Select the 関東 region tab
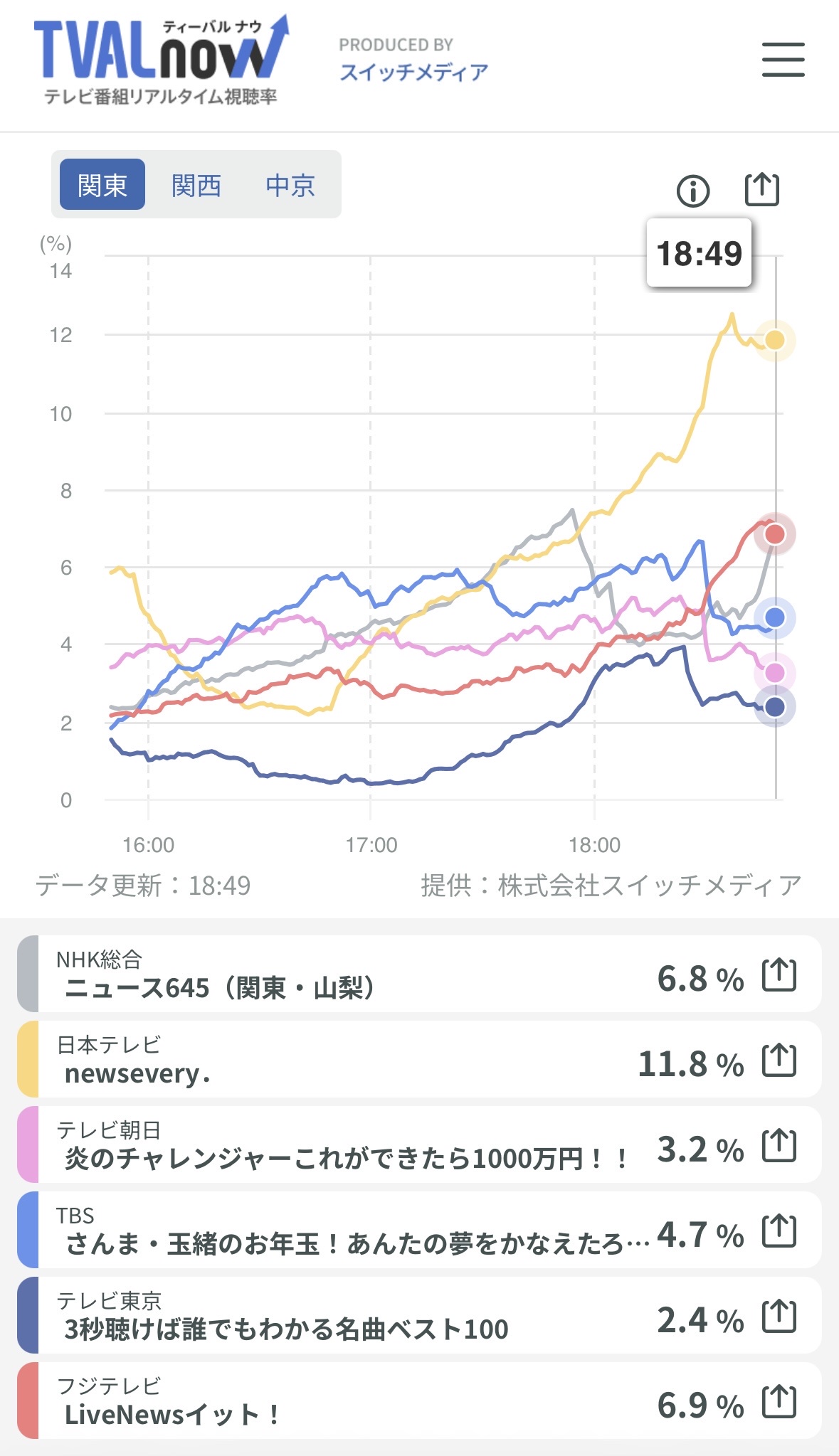This screenshot has width=839, height=1456. [102, 185]
